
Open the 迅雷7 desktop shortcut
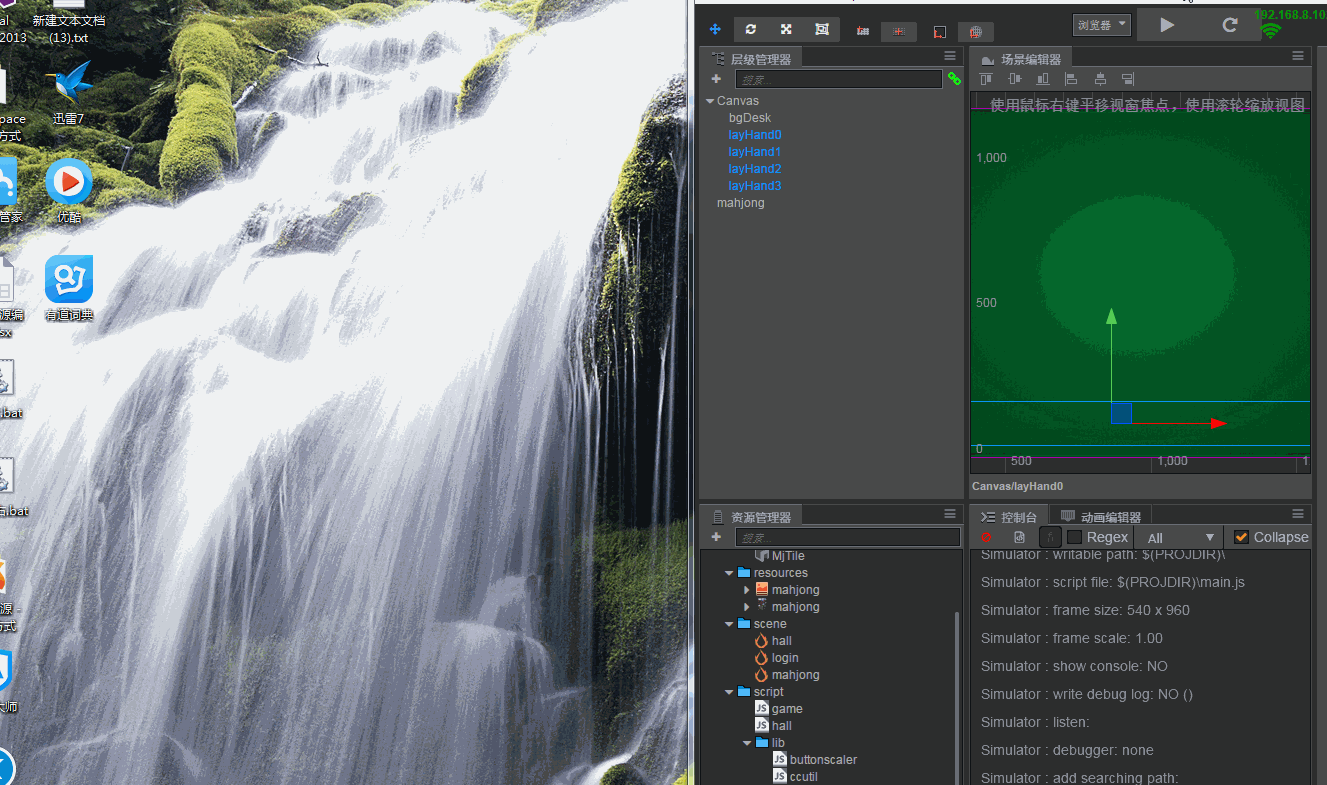69,92
